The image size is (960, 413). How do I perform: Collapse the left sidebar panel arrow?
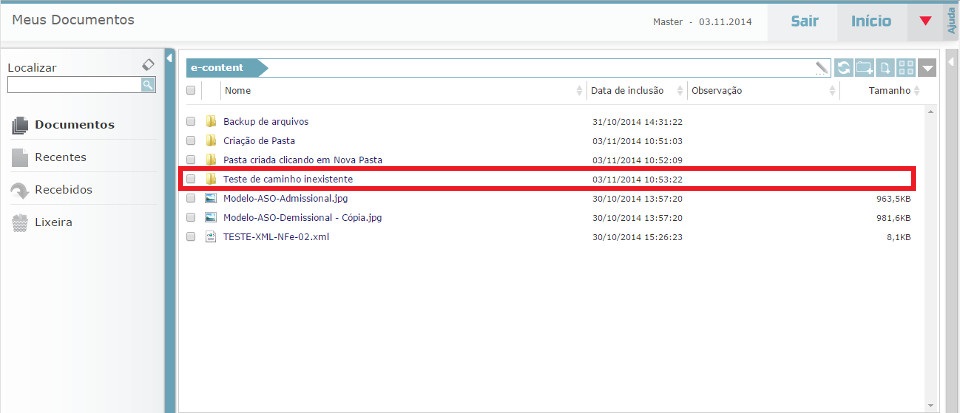169,58
